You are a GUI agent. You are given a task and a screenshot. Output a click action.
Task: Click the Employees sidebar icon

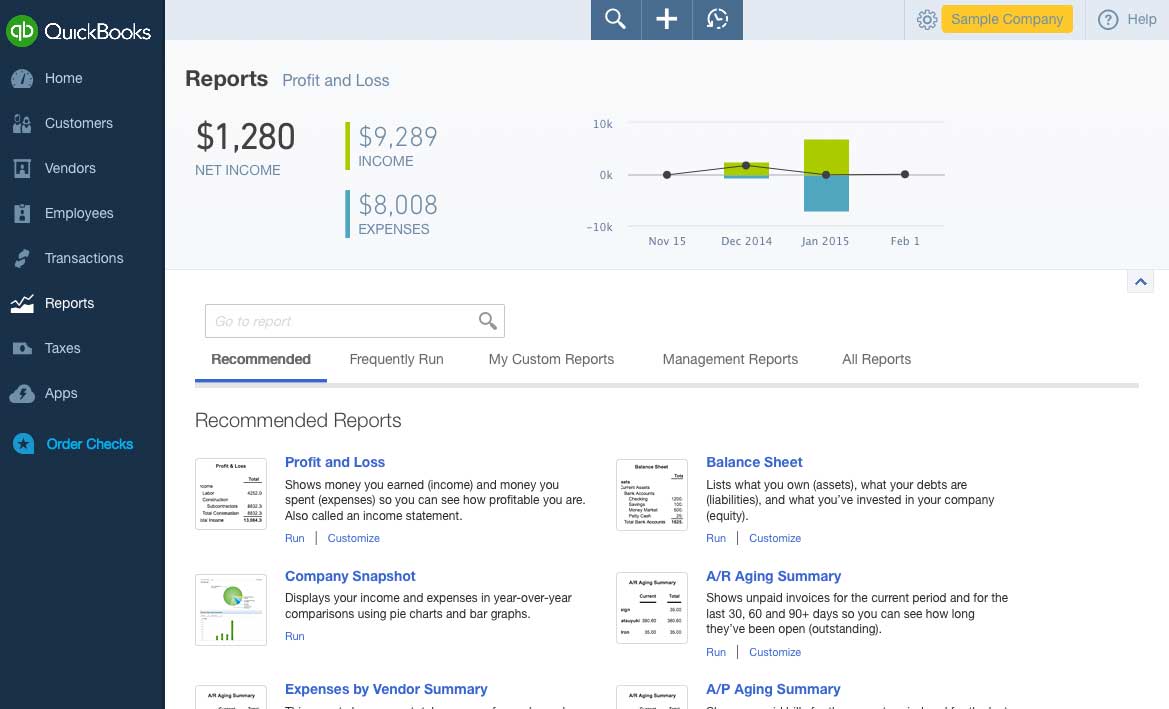tap(22, 213)
